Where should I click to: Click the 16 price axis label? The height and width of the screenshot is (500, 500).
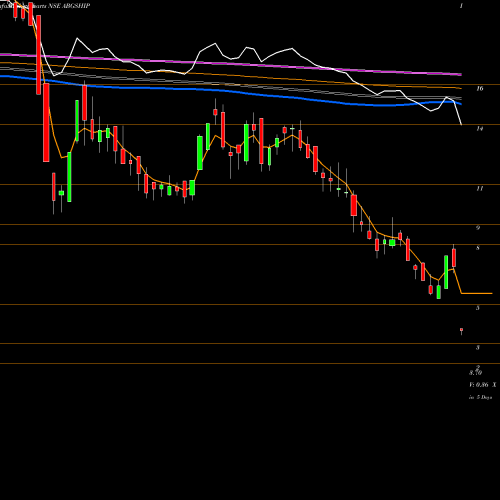[480, 88]
